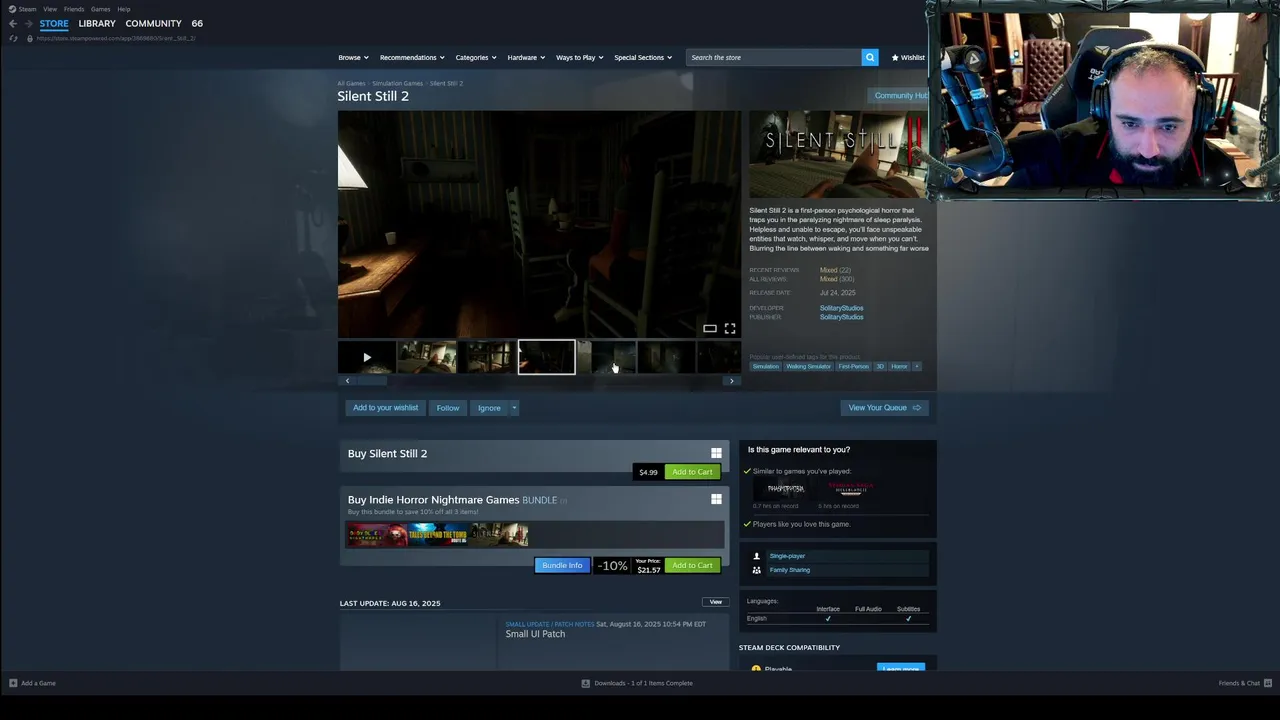Click the Downloads icon in the bottom bar

pos(586,683)
